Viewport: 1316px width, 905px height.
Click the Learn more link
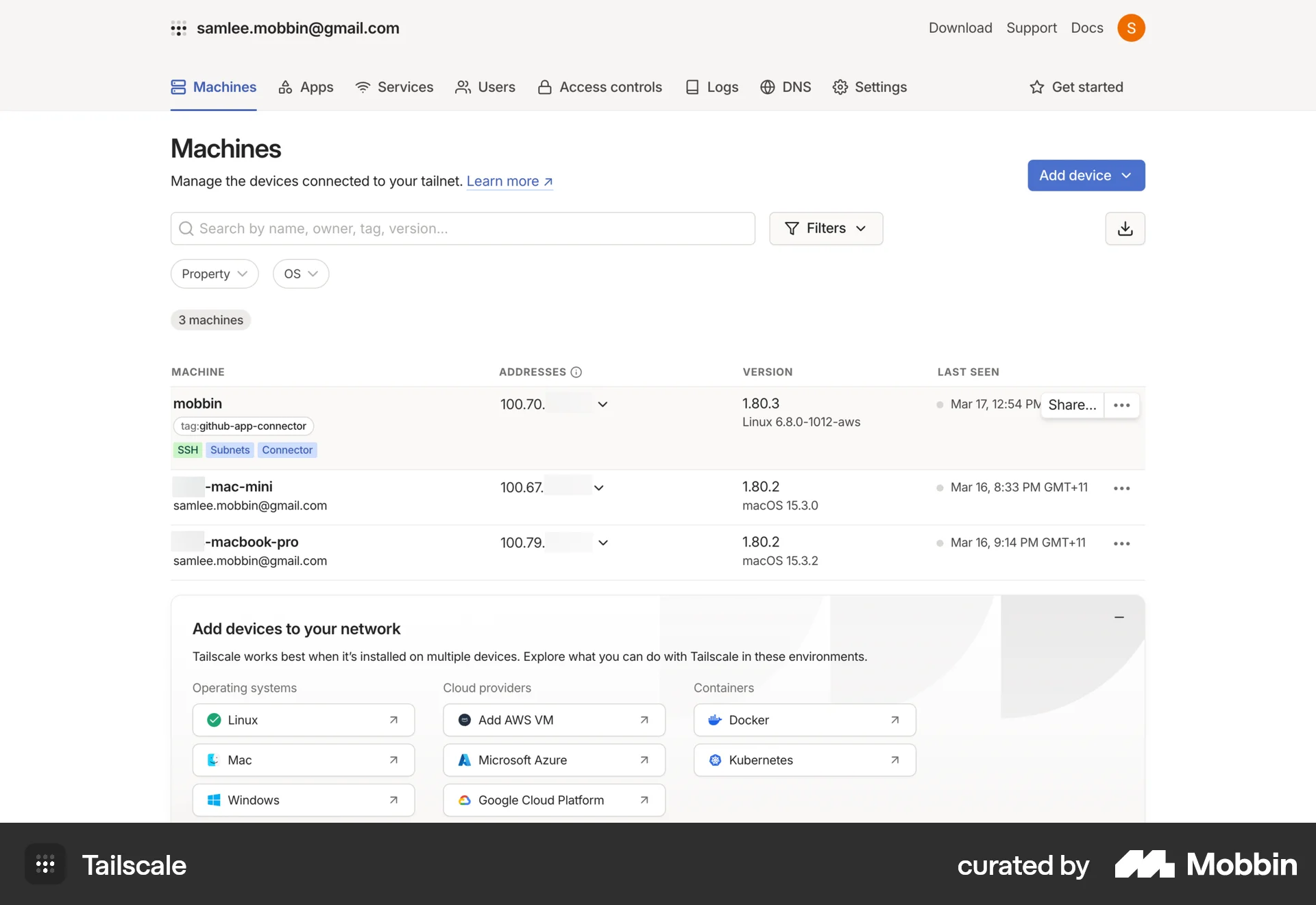pyautogui.click(x=502, y=181)
